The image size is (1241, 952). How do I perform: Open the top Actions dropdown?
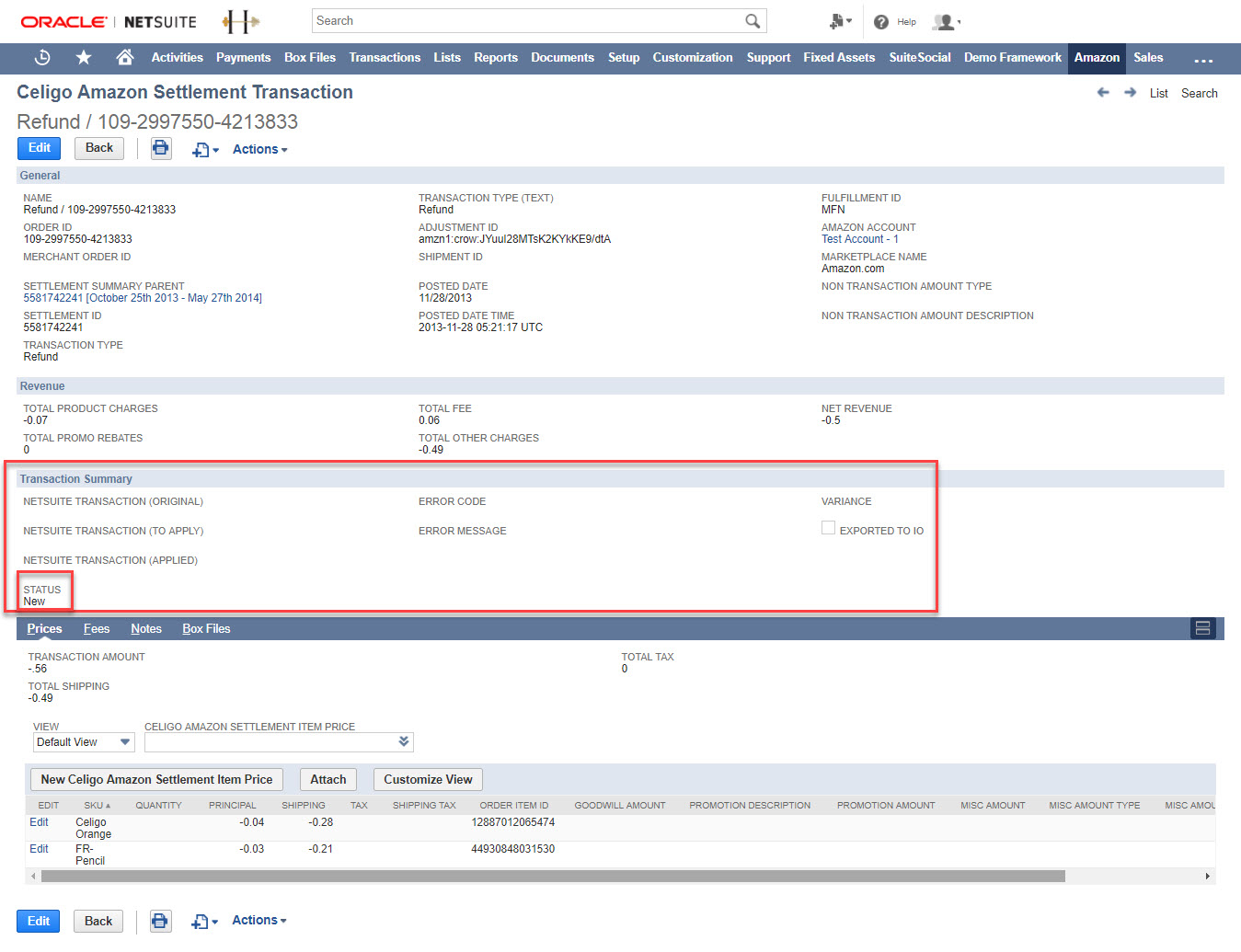coord(259,149)
